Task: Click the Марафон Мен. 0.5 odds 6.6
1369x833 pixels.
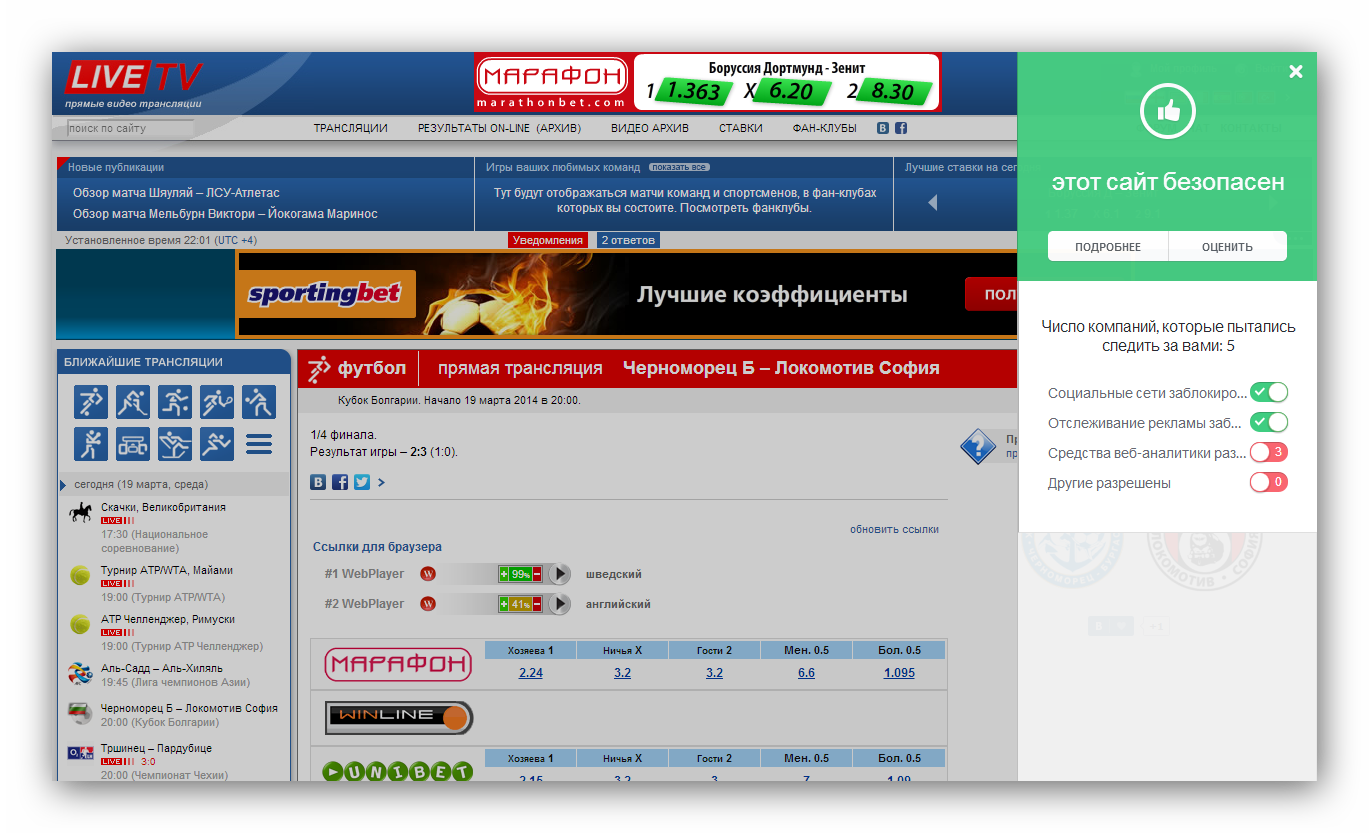Action: (x=806, y=673)
